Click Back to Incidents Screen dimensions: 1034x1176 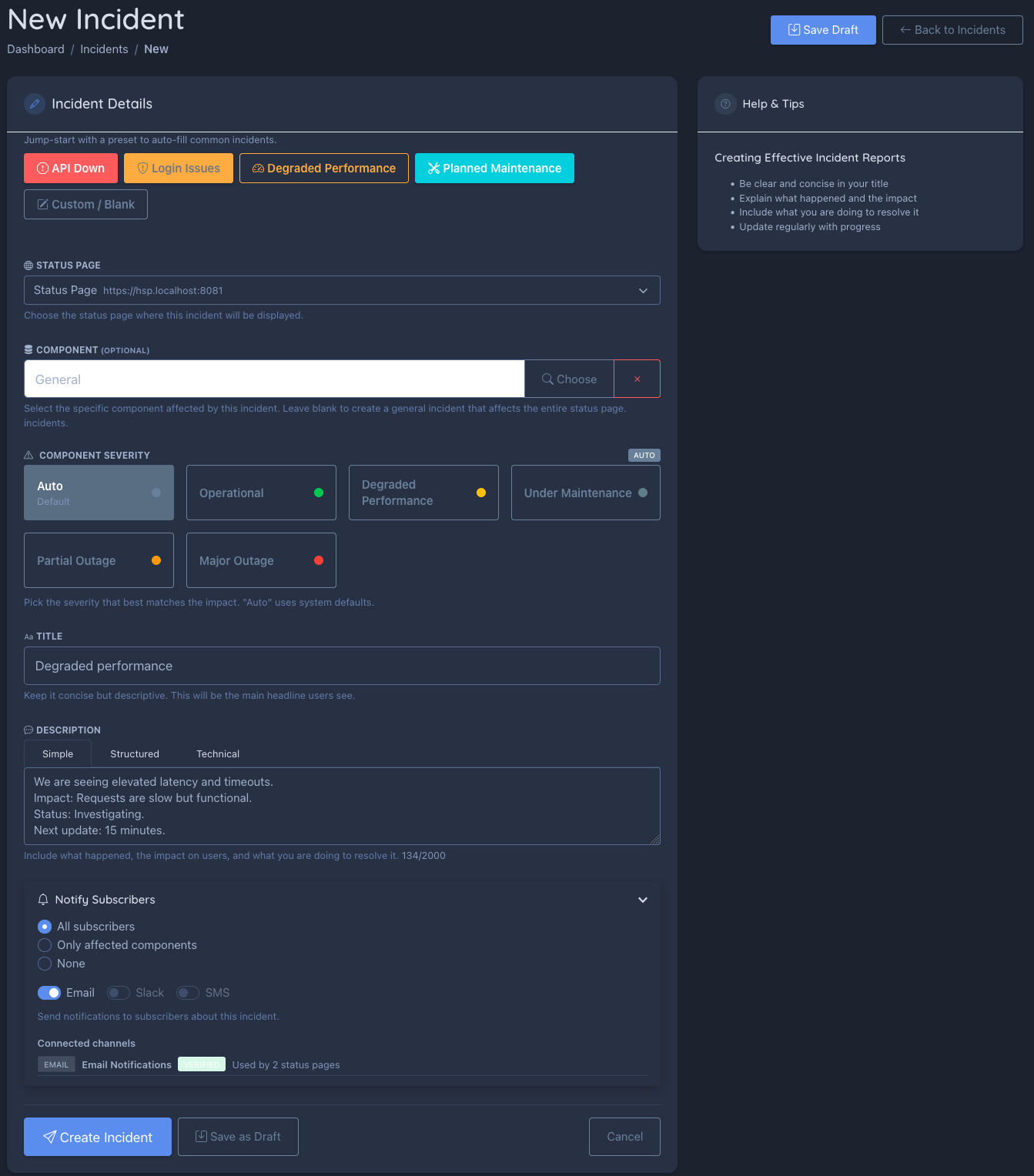(x=952, y=30)
